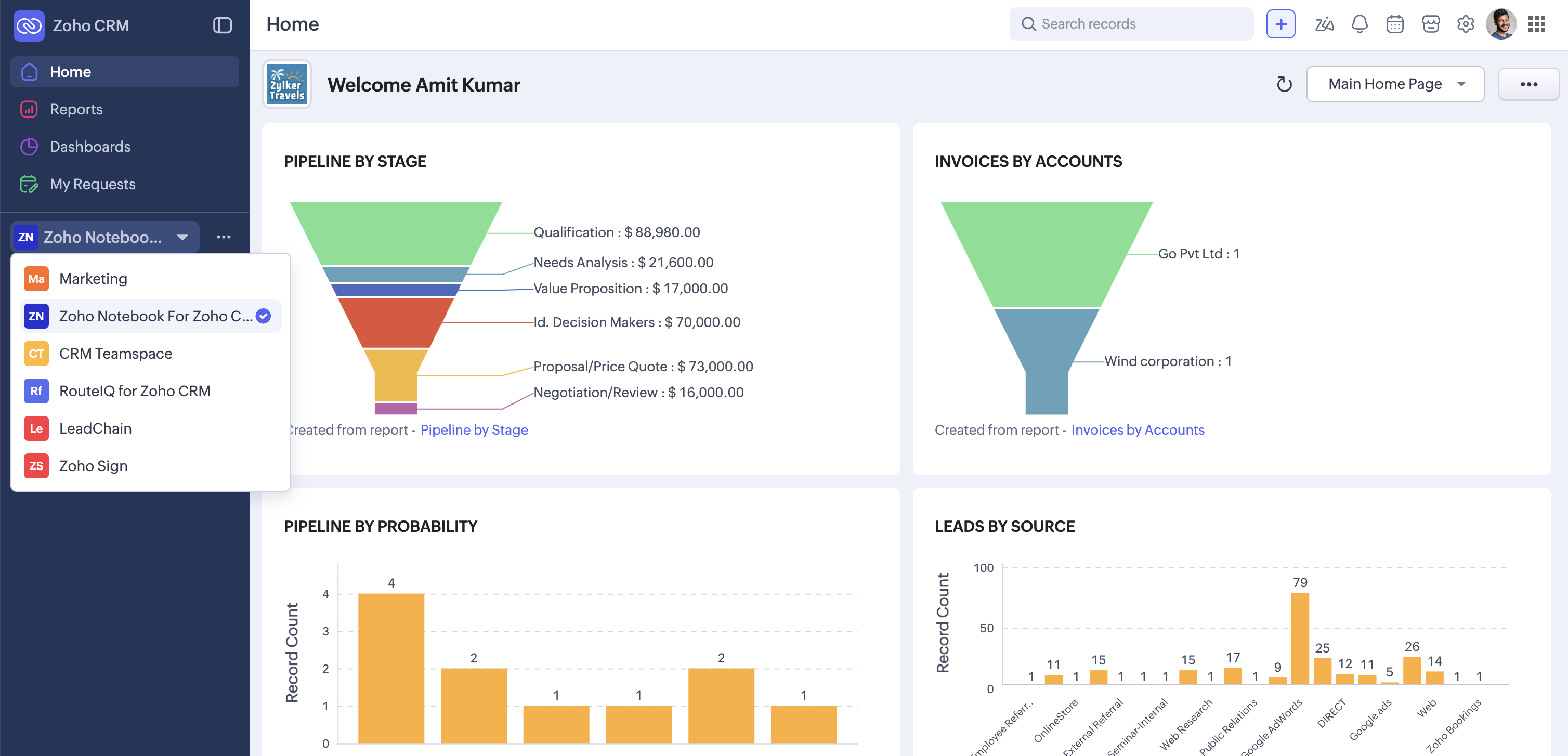This screenshot has height=756, width=1568.
Task: Collapse the sidebar with the panel icon
Action: [x=222, y=25]
